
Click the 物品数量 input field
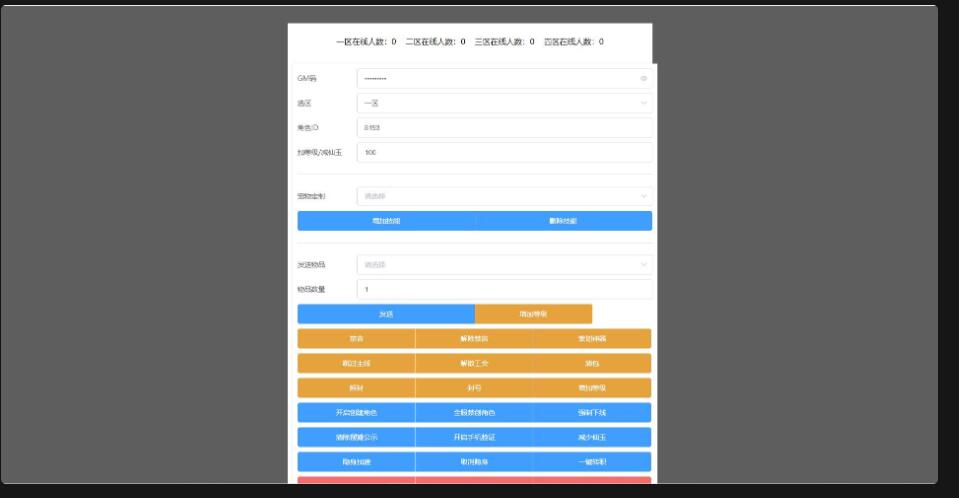[x=504, y=289]
